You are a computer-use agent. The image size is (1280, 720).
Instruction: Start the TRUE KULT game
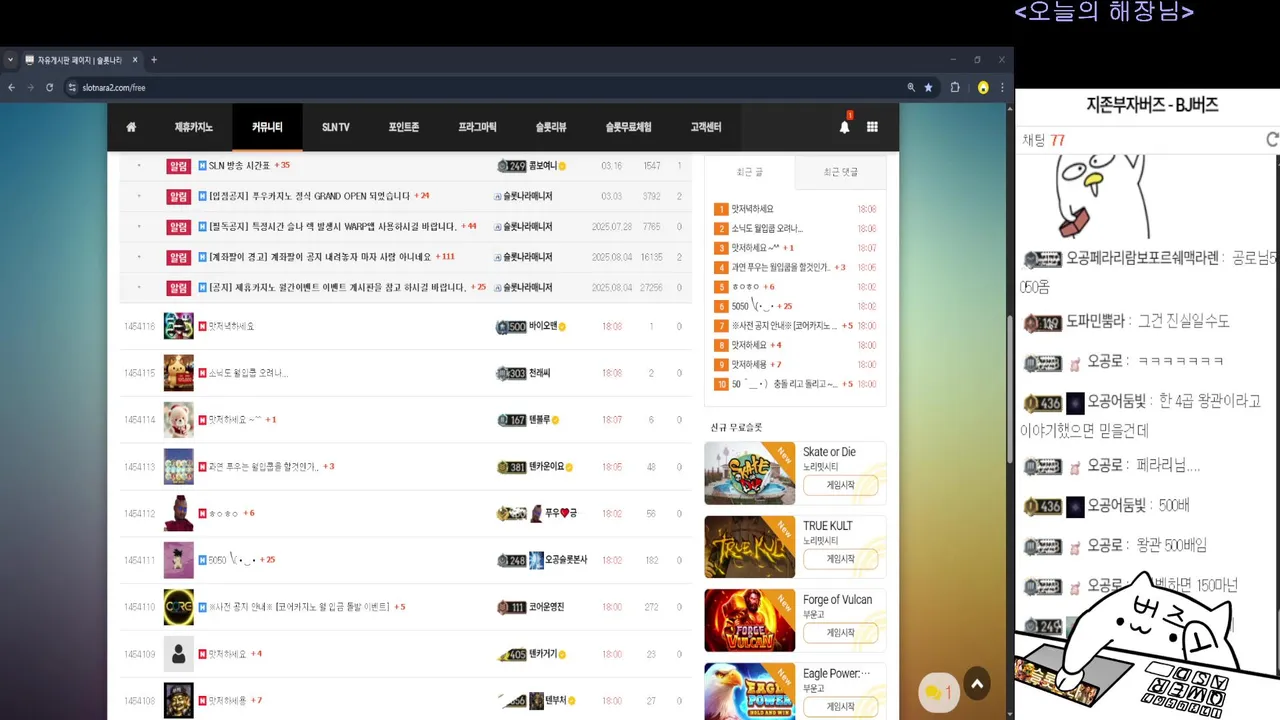coord(840,559)
